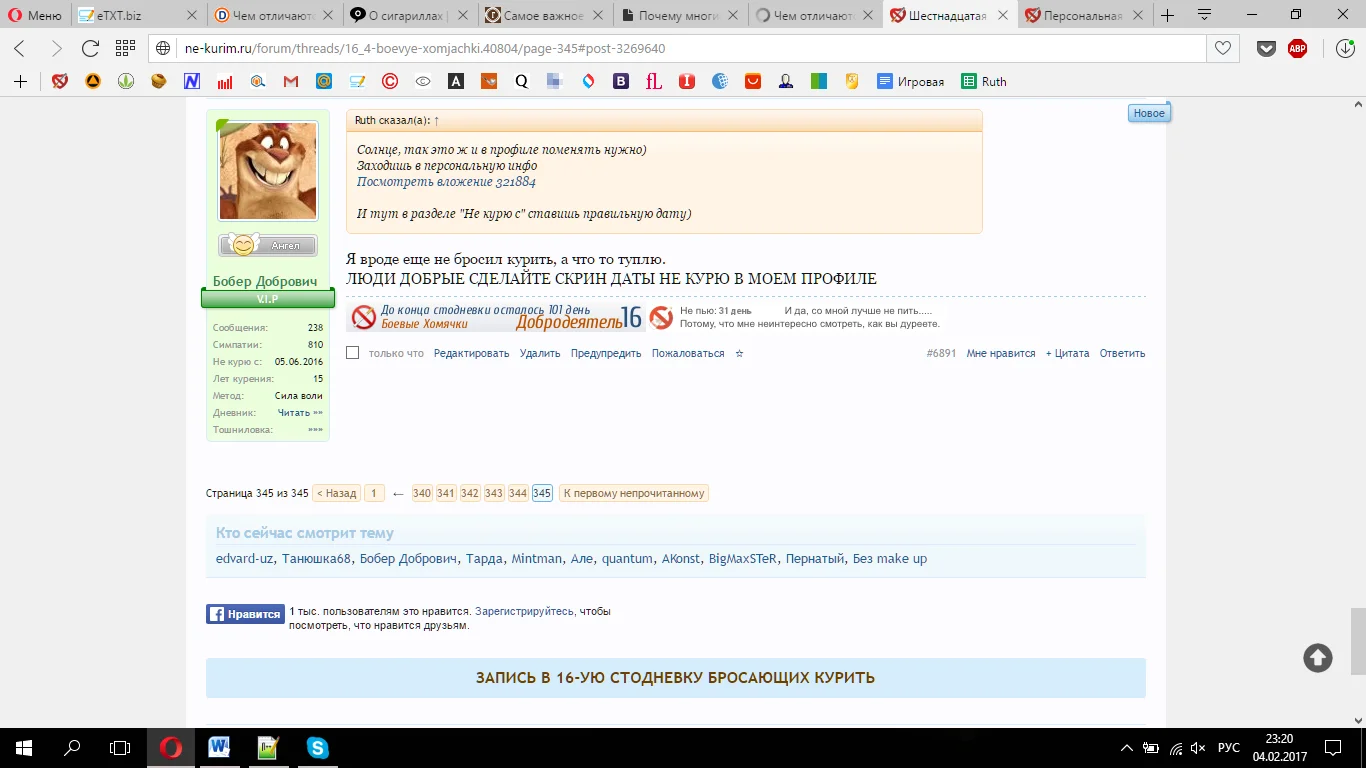The image size is (1366, 768).
Task: Click Бобер Добрович's avatar image
Action: tap(268, 171)
